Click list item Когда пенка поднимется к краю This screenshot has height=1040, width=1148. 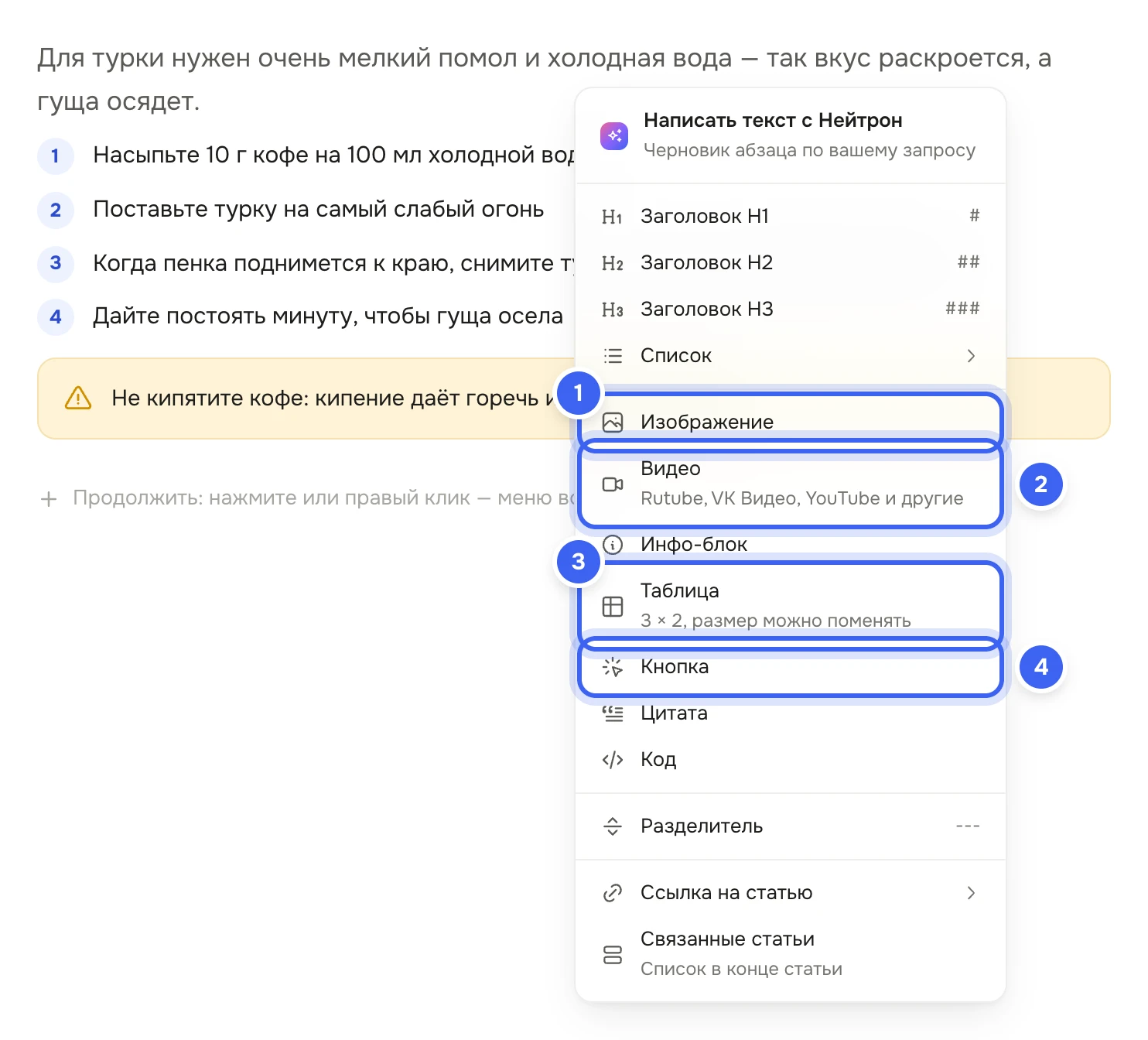333,264
